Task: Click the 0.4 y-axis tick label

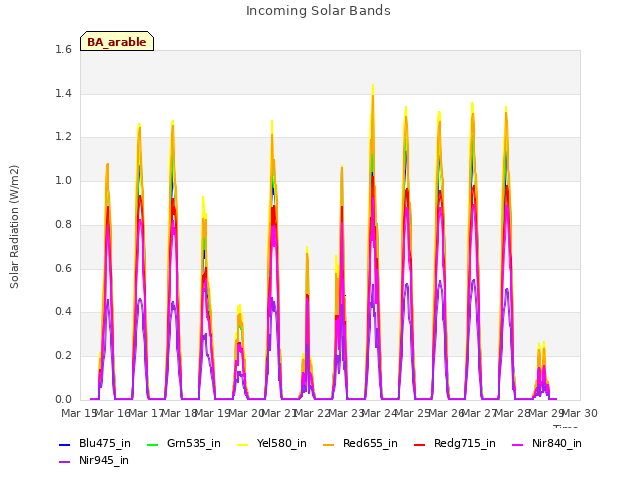Action: pyautogui.click(x=63, y=311)
